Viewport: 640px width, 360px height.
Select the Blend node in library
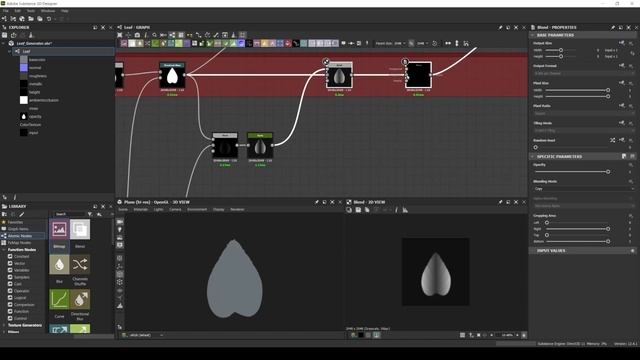click(80, 229)
